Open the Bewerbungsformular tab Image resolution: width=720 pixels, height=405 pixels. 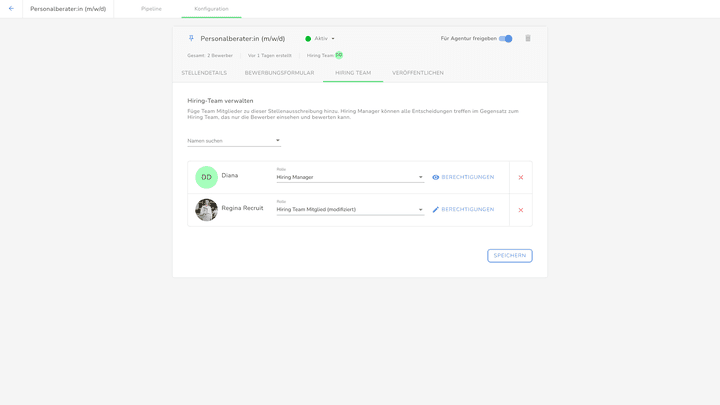pyautogui.click(x=279, y=73)
